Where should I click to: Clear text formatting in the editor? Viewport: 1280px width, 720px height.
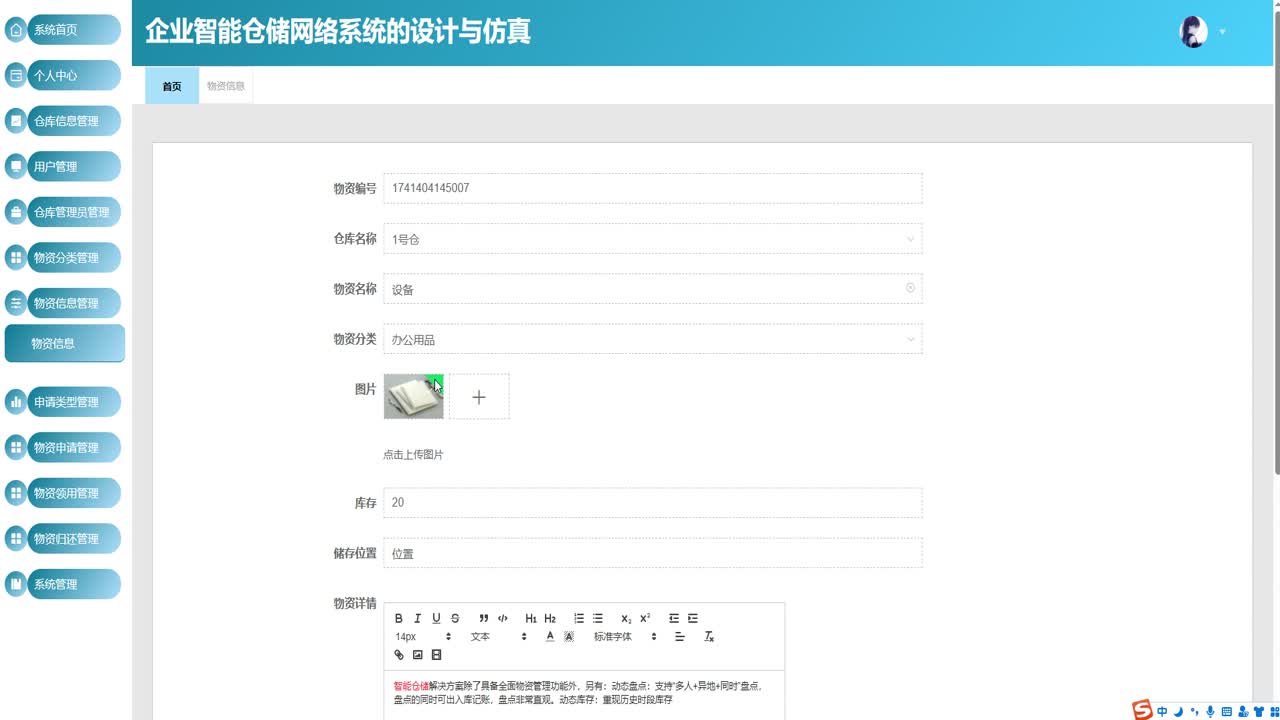(709, 636)
